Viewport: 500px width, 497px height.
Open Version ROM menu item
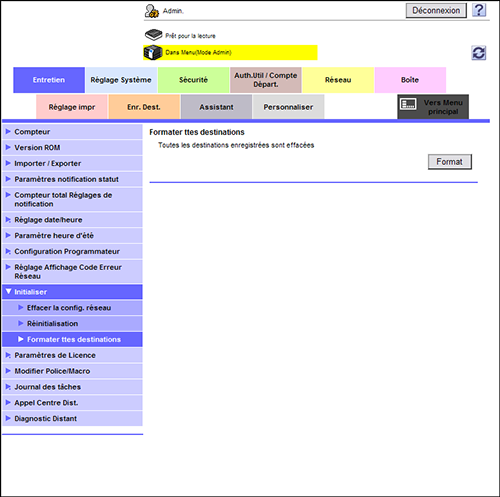tap(72, 147)
